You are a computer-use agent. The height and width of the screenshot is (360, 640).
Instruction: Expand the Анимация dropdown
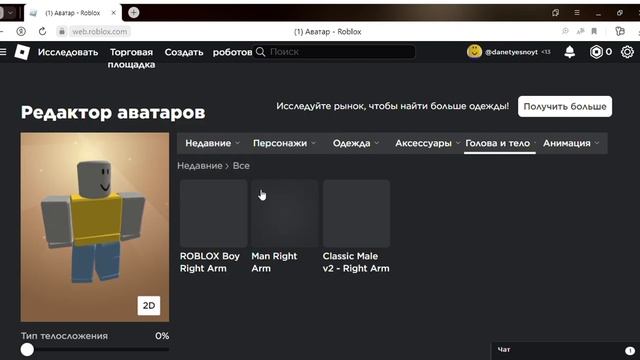[x=571, y=143]
